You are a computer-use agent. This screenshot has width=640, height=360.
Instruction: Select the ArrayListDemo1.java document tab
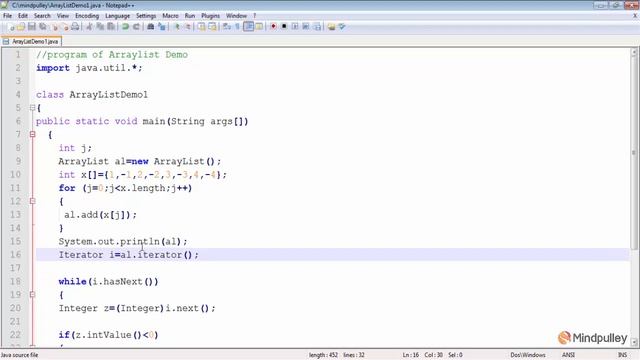point(31,41)
